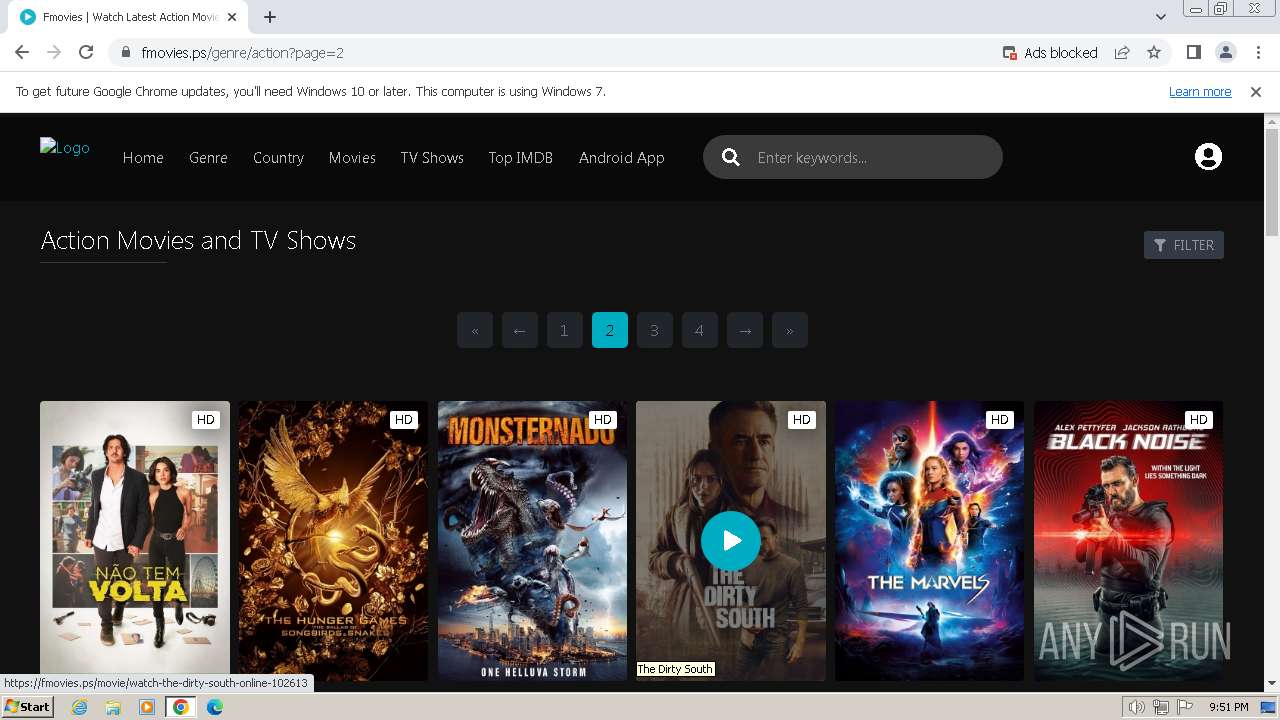This screenshot has height=720, width=1280.
Task: Click the Action Center flag tray icon
Action: 1185,707
